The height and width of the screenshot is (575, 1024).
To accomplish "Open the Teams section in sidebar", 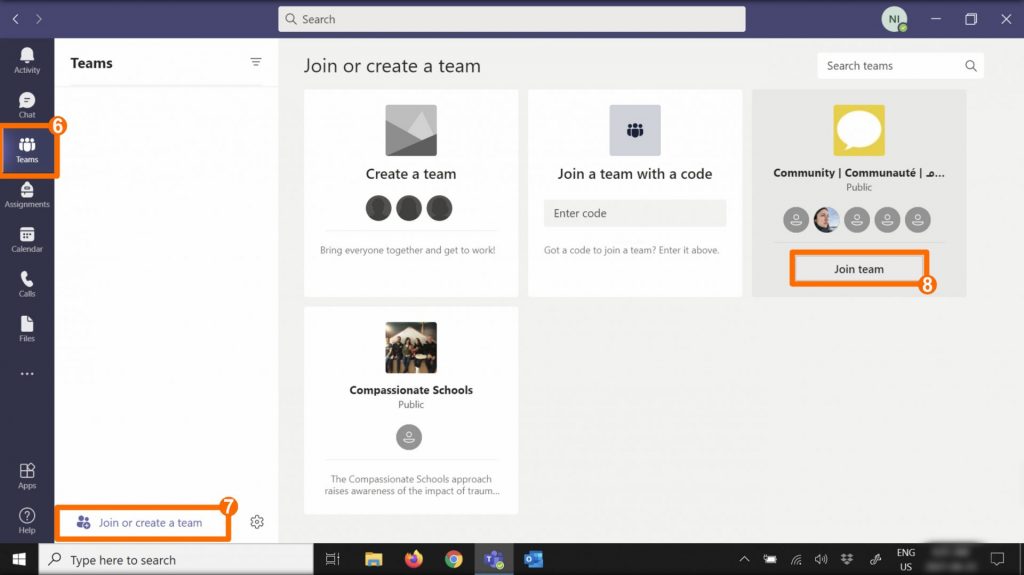I will pyautogui.click(x=27, y=150).
